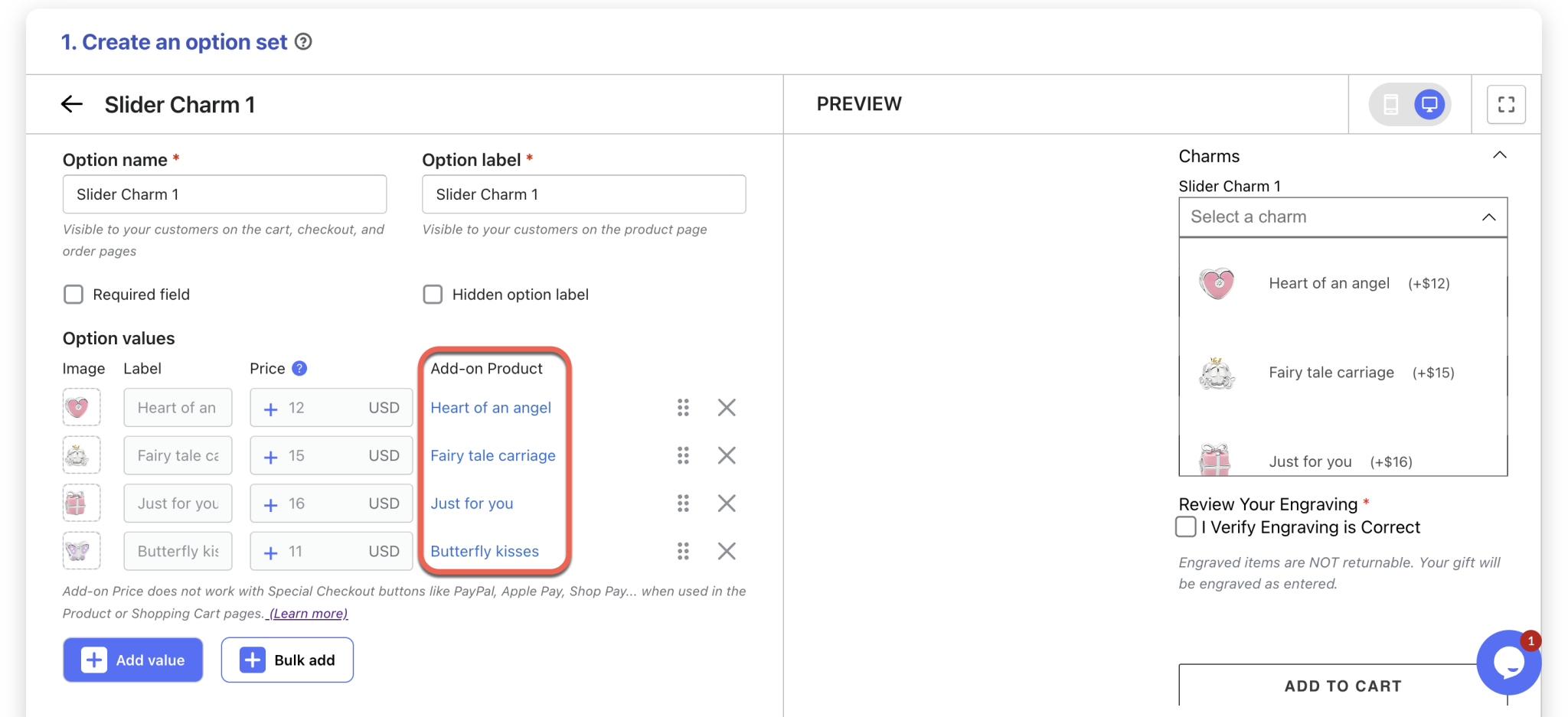
Task: Click help icon next to Create an option set
Action: 303,42
